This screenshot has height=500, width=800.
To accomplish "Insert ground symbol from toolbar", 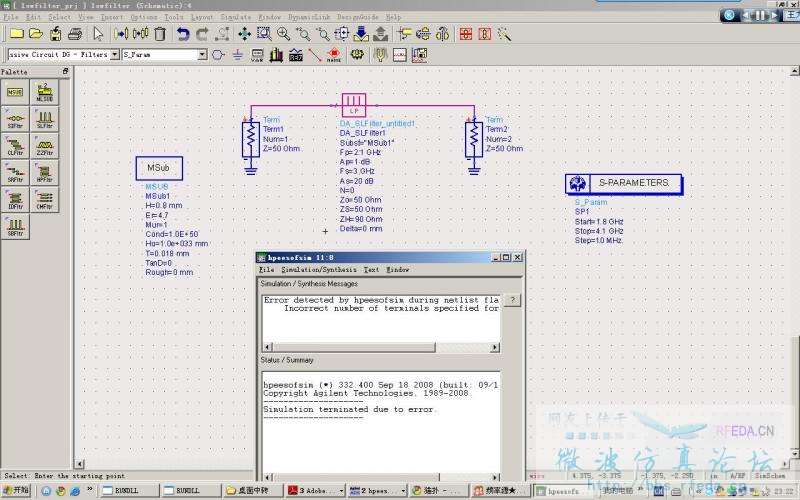I will 237,55.
